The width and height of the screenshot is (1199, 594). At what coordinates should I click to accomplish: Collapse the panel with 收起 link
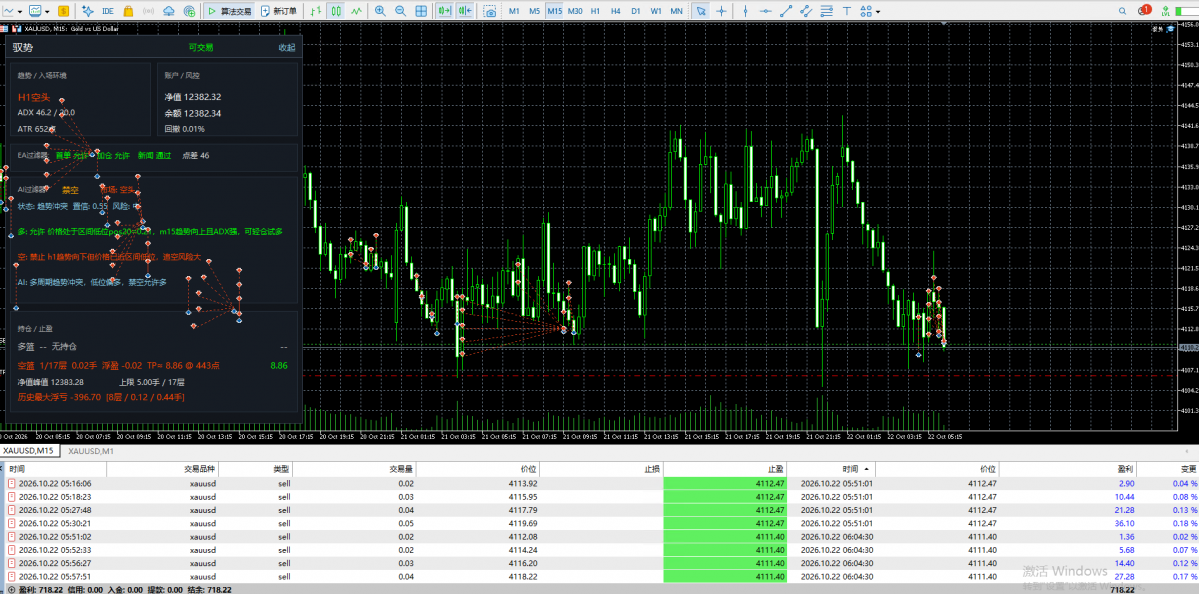click(287, 47)
